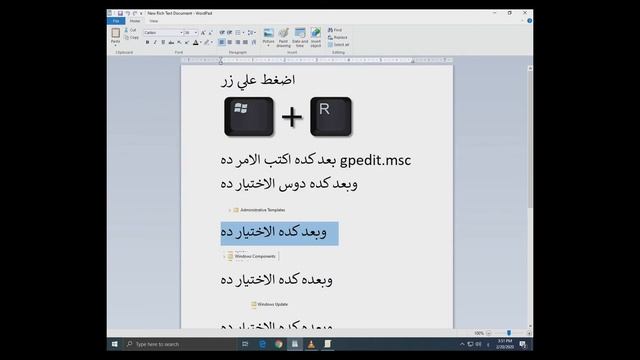The image size is (640, 360).
Task: Click Select all in Editing group
Action: (339, 44)
